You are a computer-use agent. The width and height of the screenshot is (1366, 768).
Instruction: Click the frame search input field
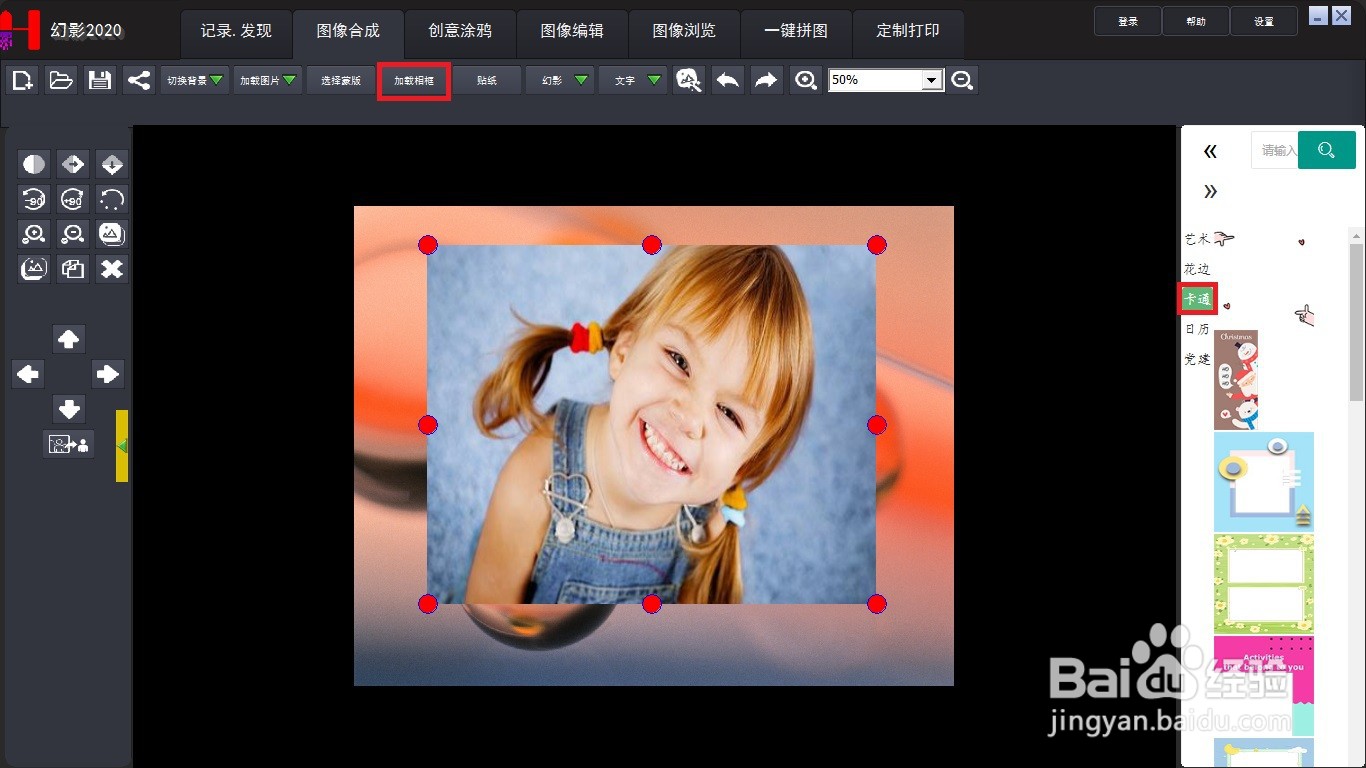(x=1275, y=150)
